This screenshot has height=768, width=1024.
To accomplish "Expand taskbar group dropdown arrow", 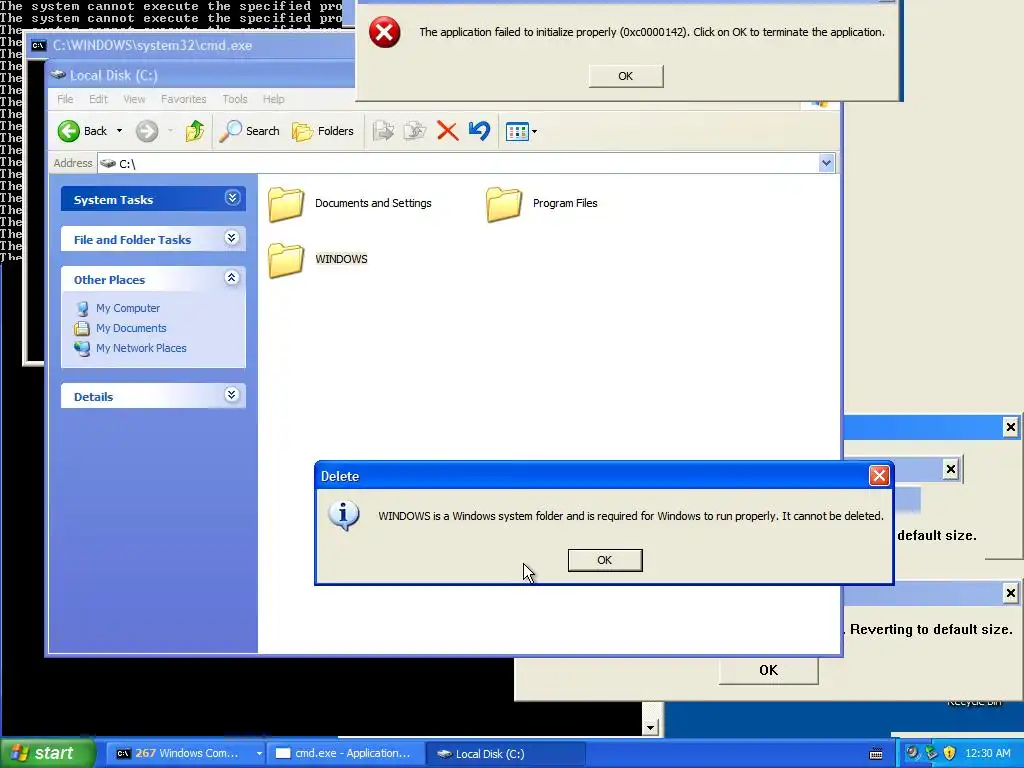I will 259,754.
